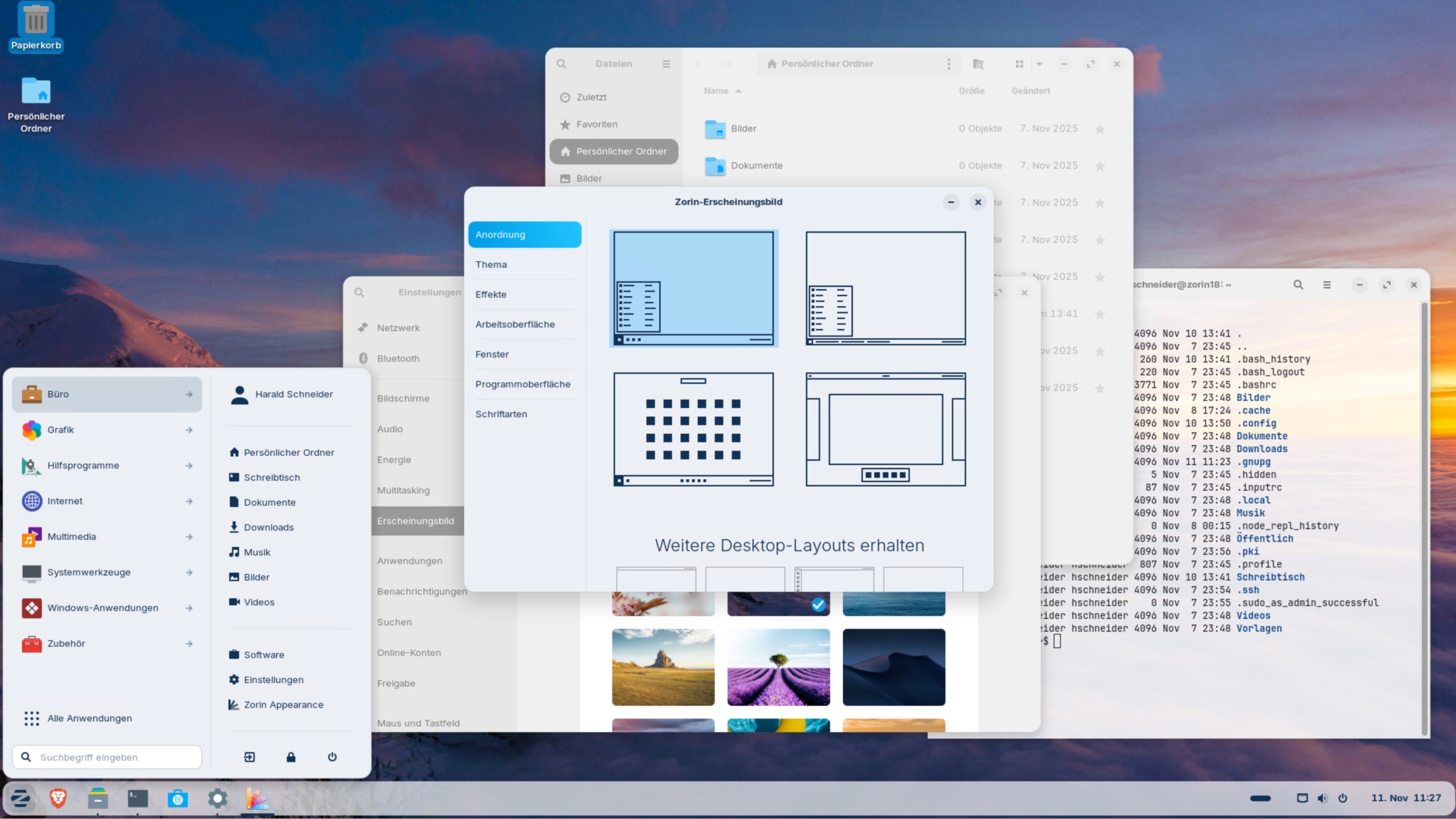This screenshot has height=819, width=1456.
Task: Open the kebab menu beside Persönlicher Ordner path
Action: coord(949,64)
